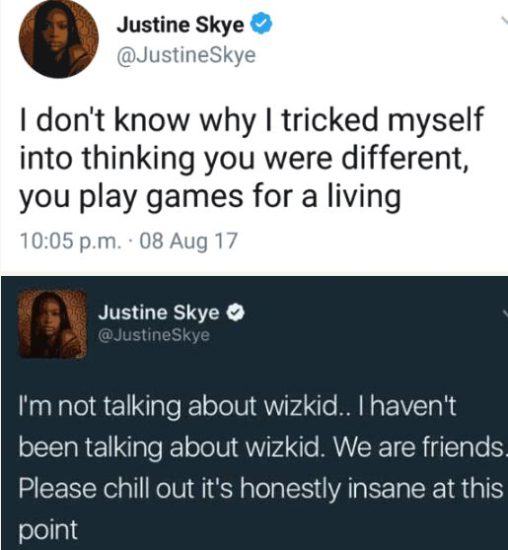Click the word 'point' ending the dark tweet
The height and width of the screenshot is (550, 508).
coord(48,531)
